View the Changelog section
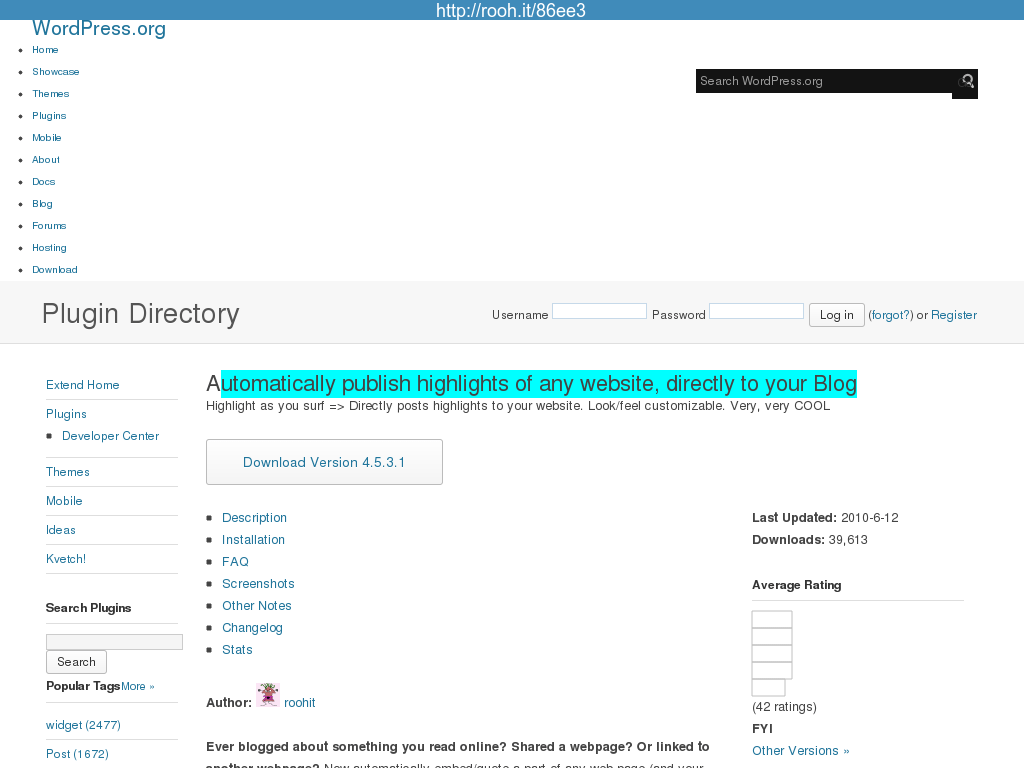Image resolution: width=1024 pixels, height=768 pixels. point(252,628)
